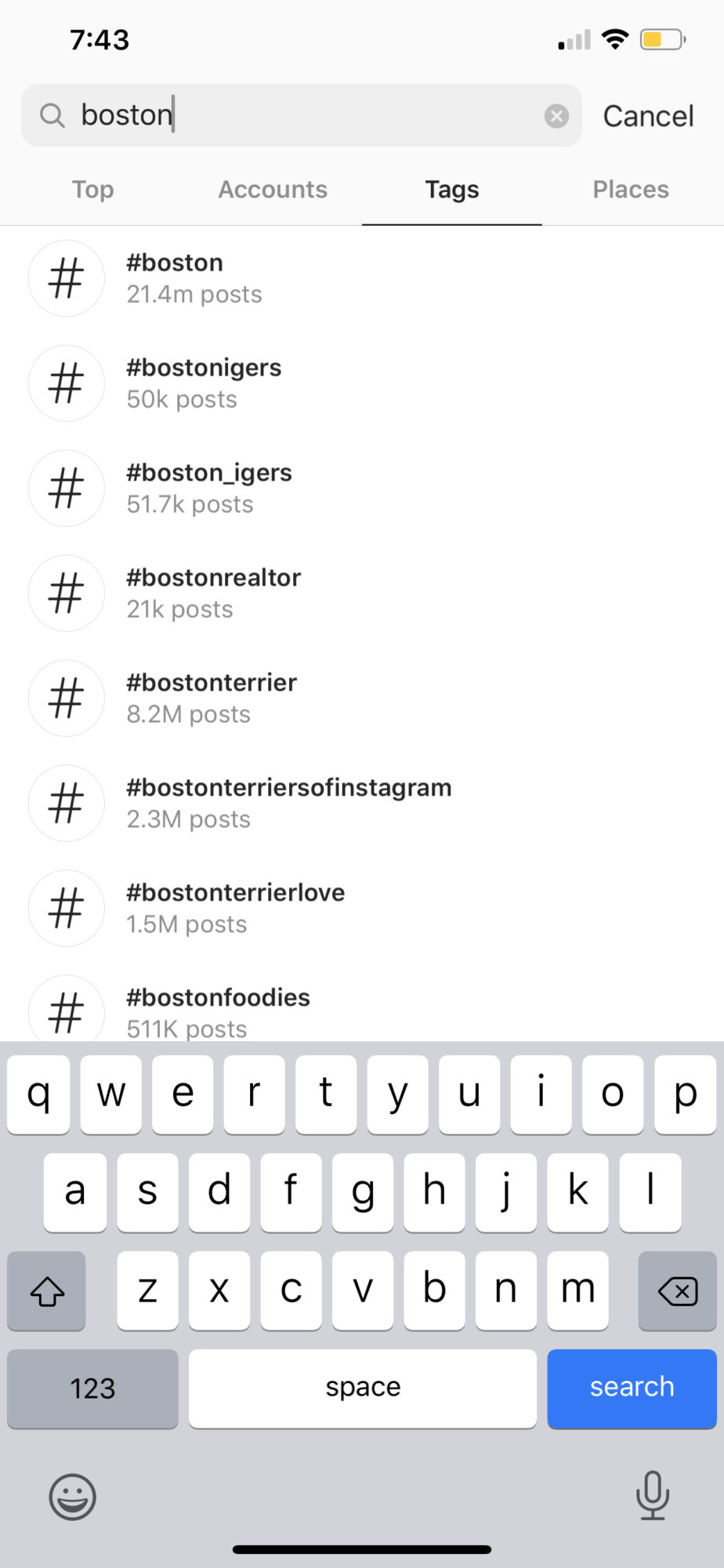
Task: Tap the boston text in the search field
Action: pos(125,114)
